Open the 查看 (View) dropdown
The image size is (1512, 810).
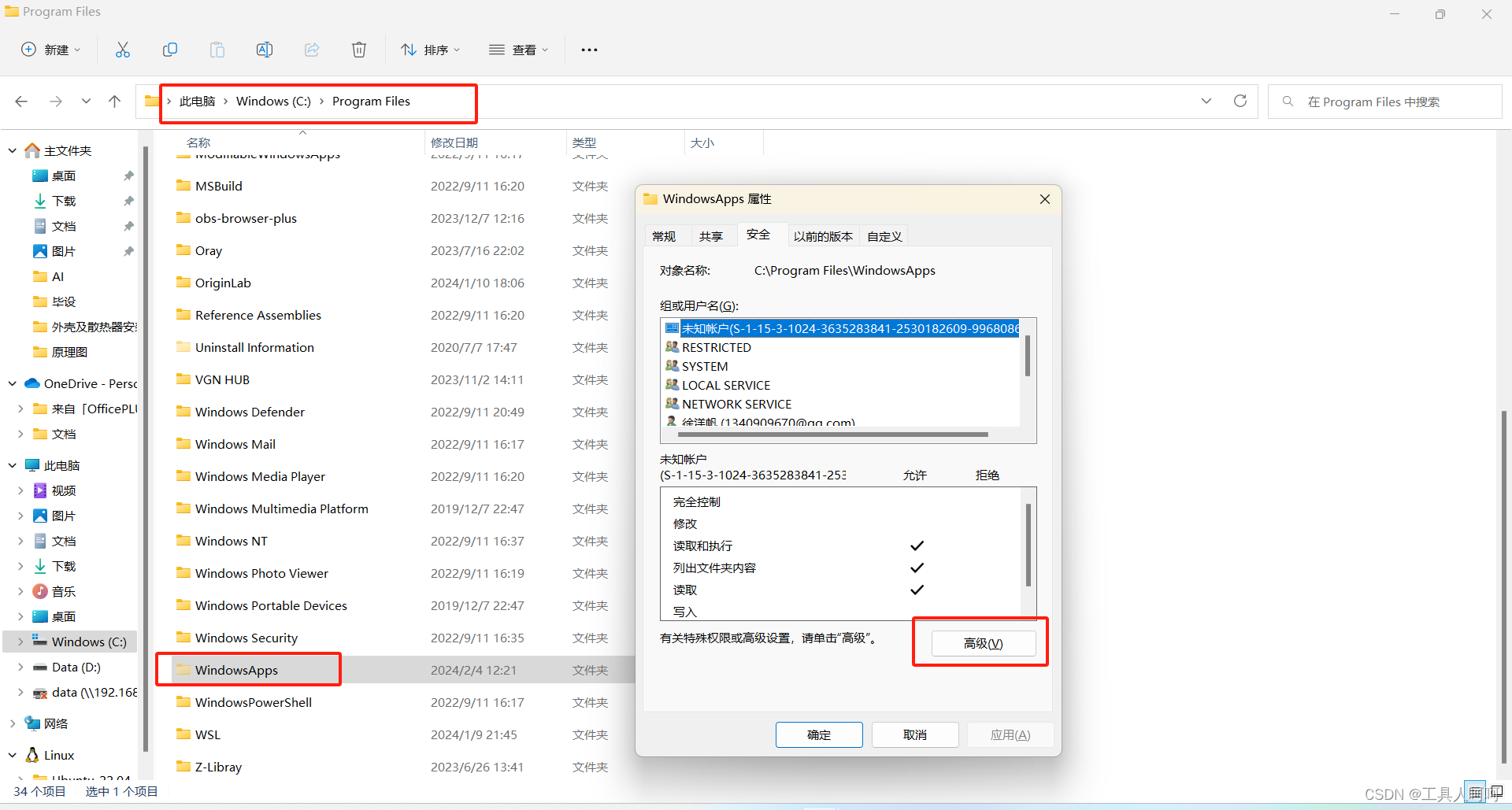(x=518, y=50)
